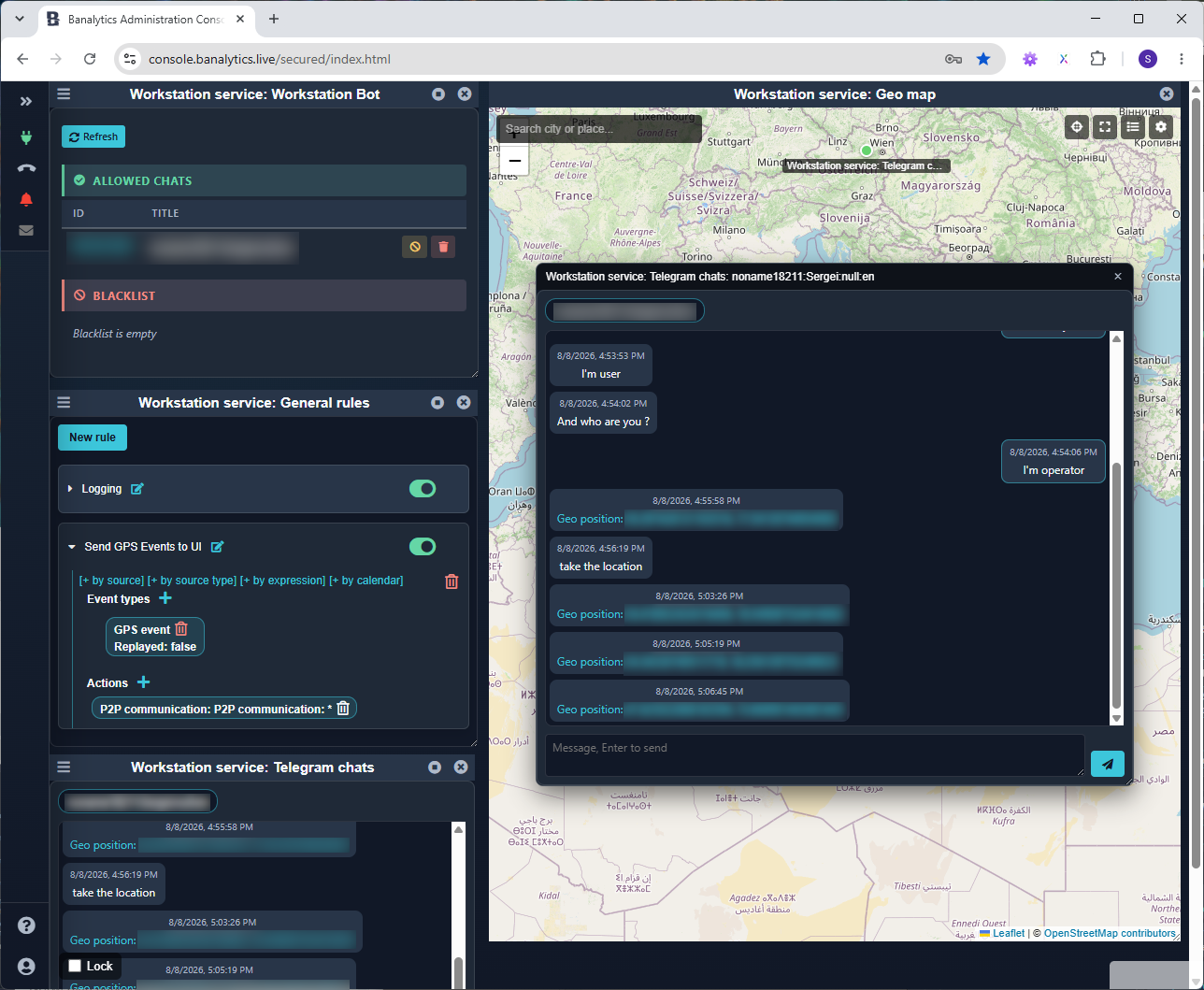
Task: Open the Telegram chats panel hamburger menu
Action: tap(64, 767)
